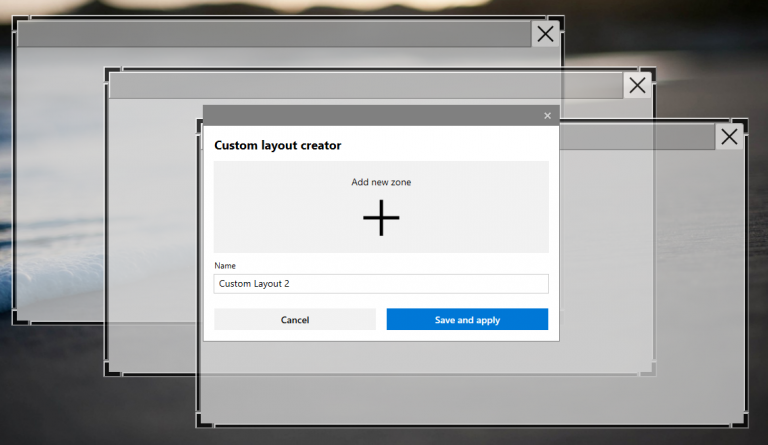This screenshot has height=445, width=768.
Task: Grab the bottom-left corner handle of back-most zone
Action: (x=21, y=317)
